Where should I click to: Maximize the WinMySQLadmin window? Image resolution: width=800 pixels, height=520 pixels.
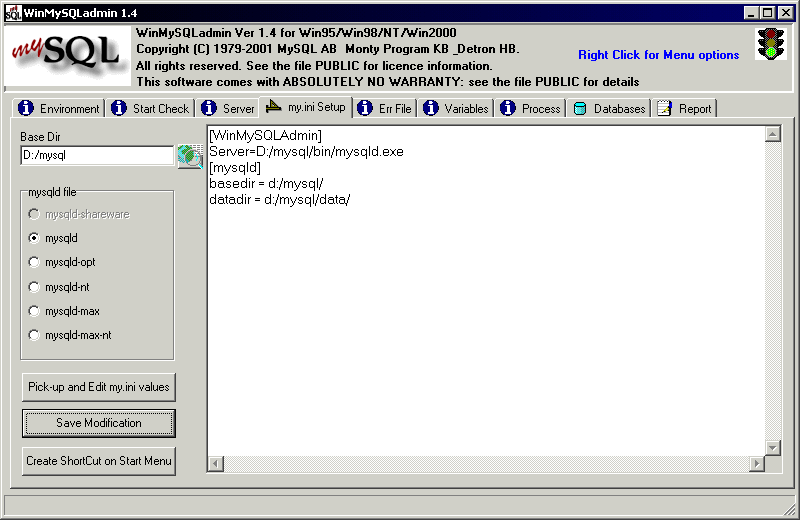[767, 13]
